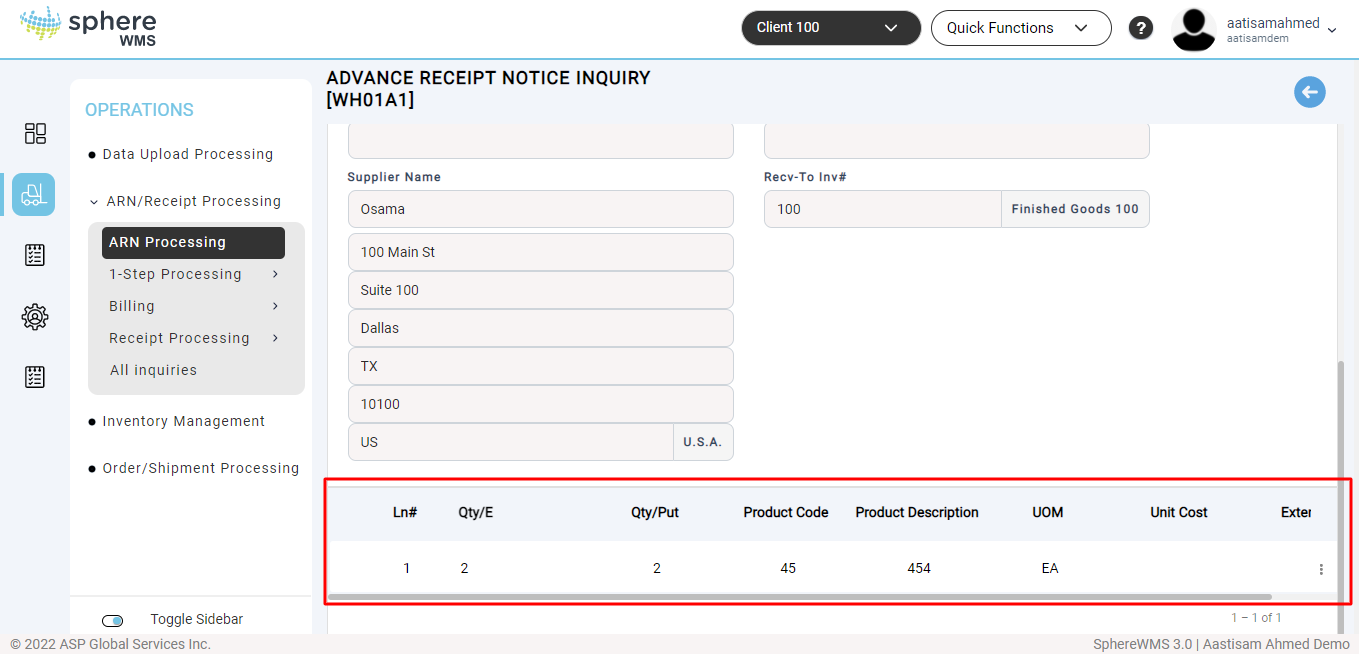
Task: Open All inquiries menu item
Action: click(153, 370)
